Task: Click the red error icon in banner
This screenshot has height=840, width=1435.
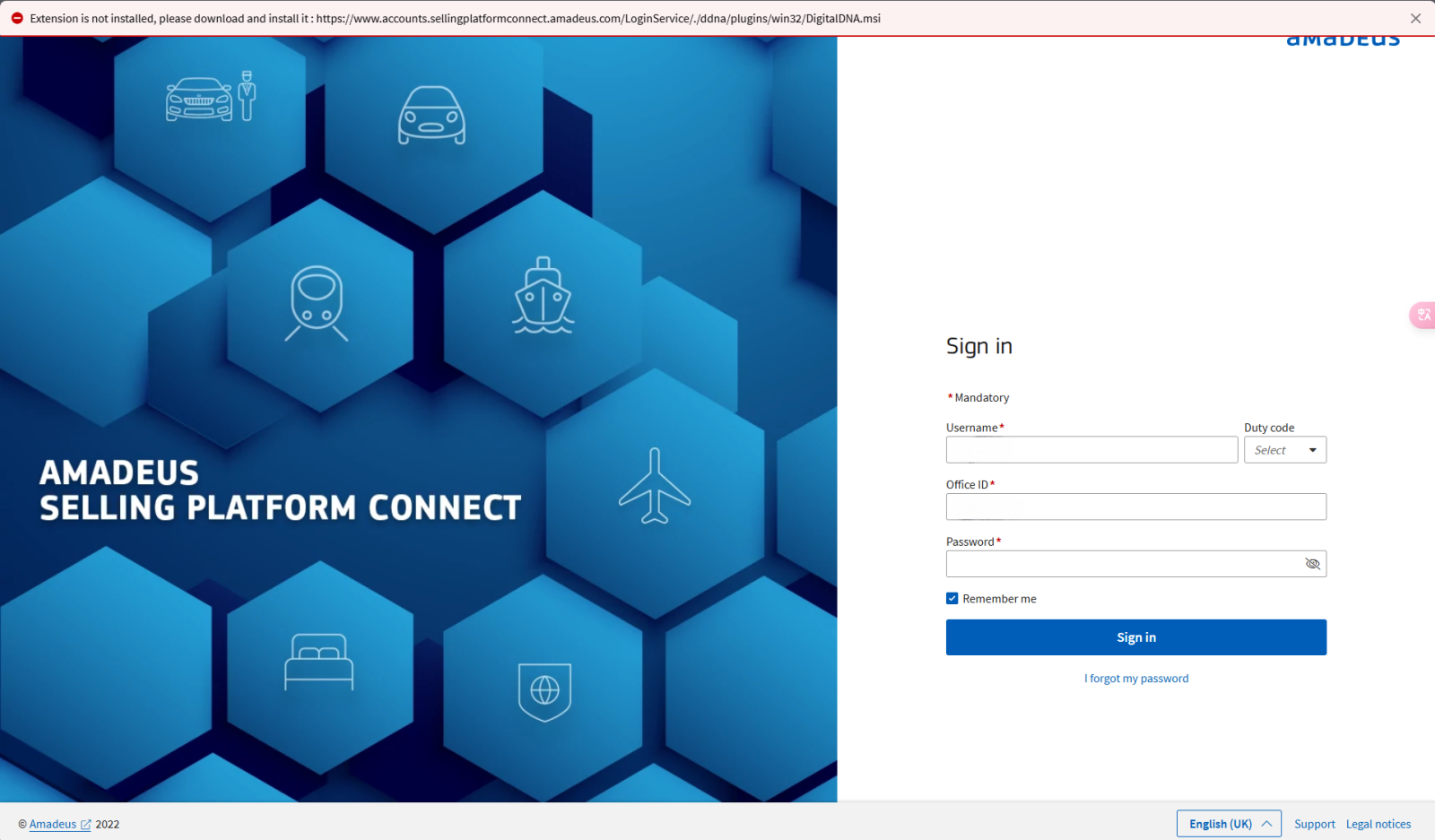Action: (x=16, y=18)
